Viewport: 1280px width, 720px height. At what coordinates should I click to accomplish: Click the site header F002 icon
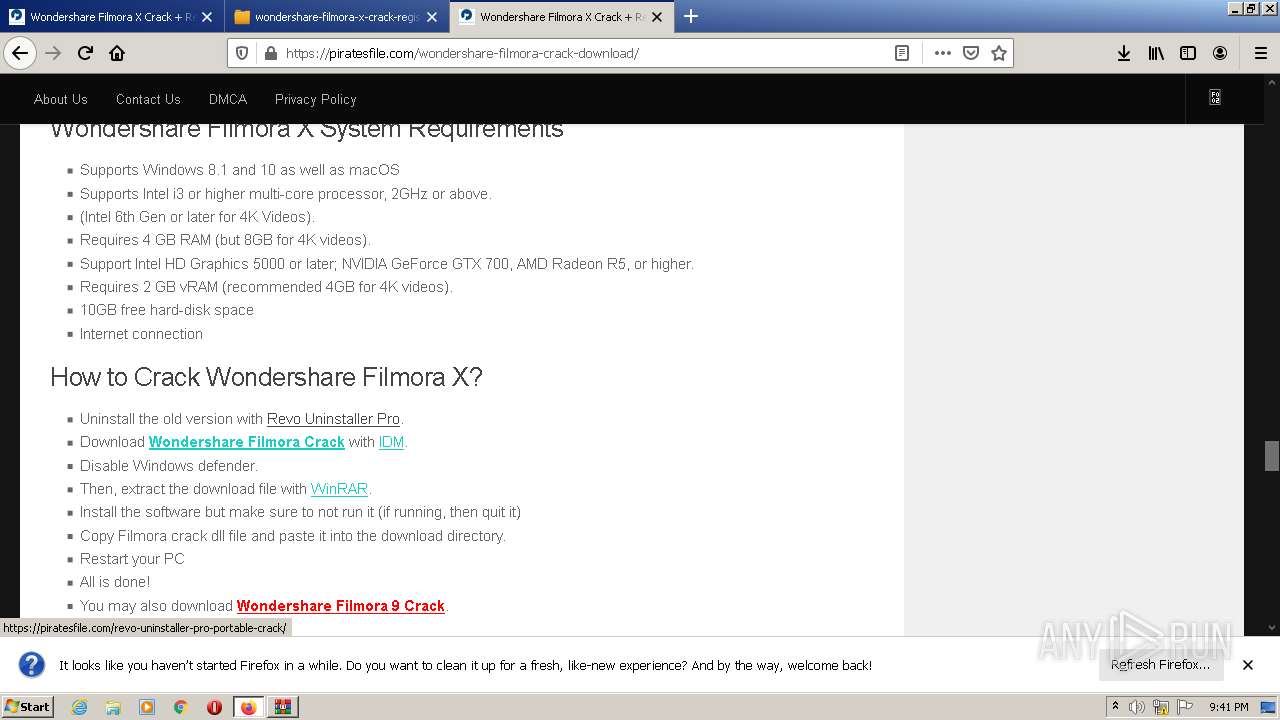1215,98
